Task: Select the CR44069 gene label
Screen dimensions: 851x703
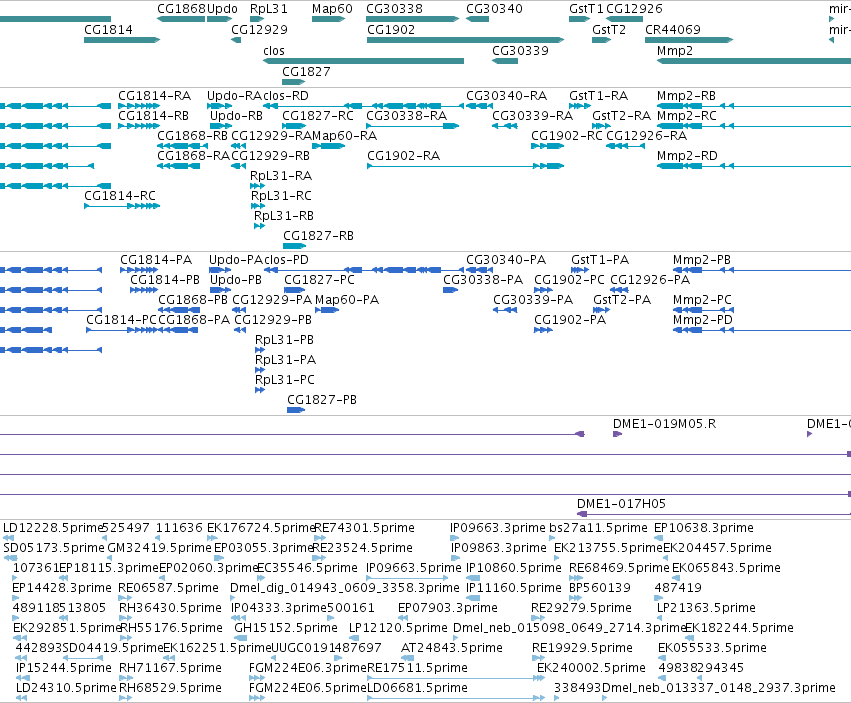Action: 673,29
